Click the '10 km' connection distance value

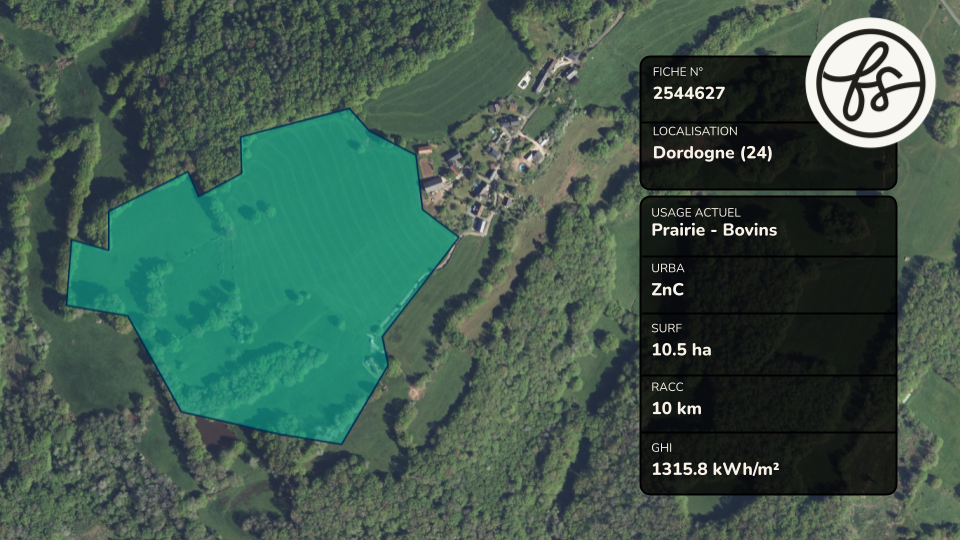click(x=677, y=408)
